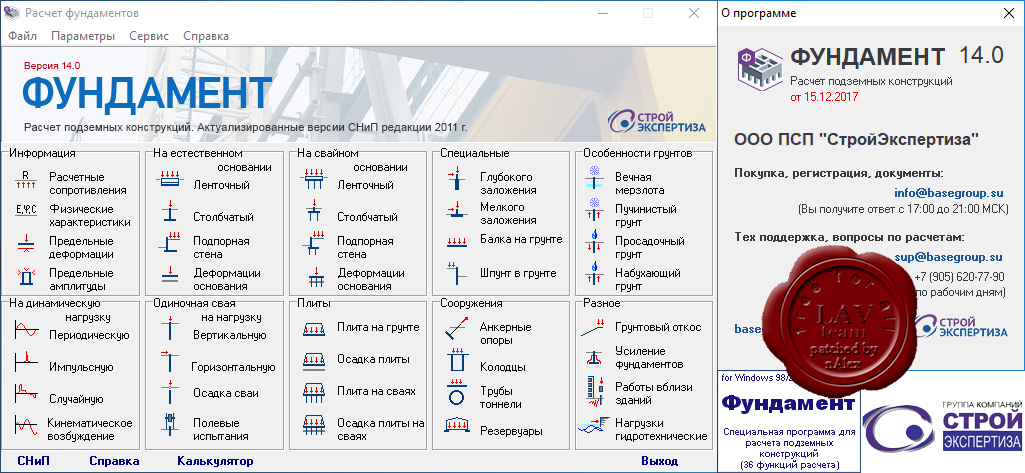This screenshot has height=473, width=1025.
Task: Select Столбчатый icon under На естественном основании
Action: coord(170,213)
